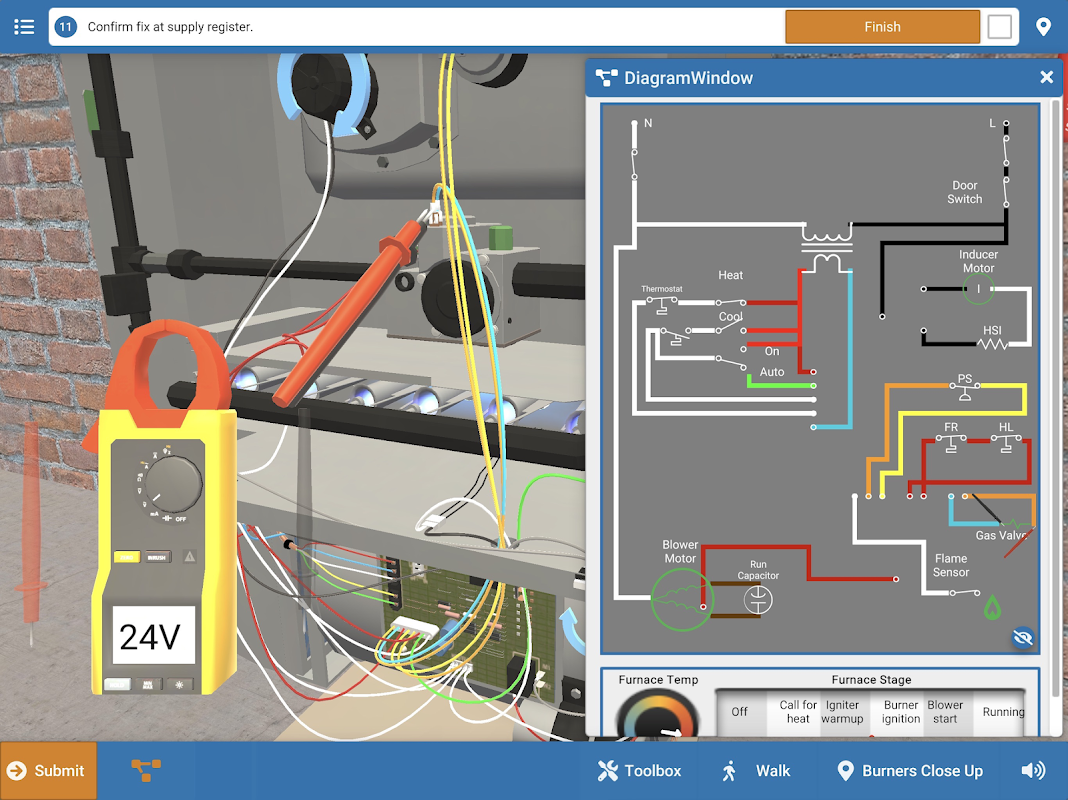Click the blue rotate arrow near control board
Screen dimensions: 1068x800
pyautogui.click(x=571, y=630)
